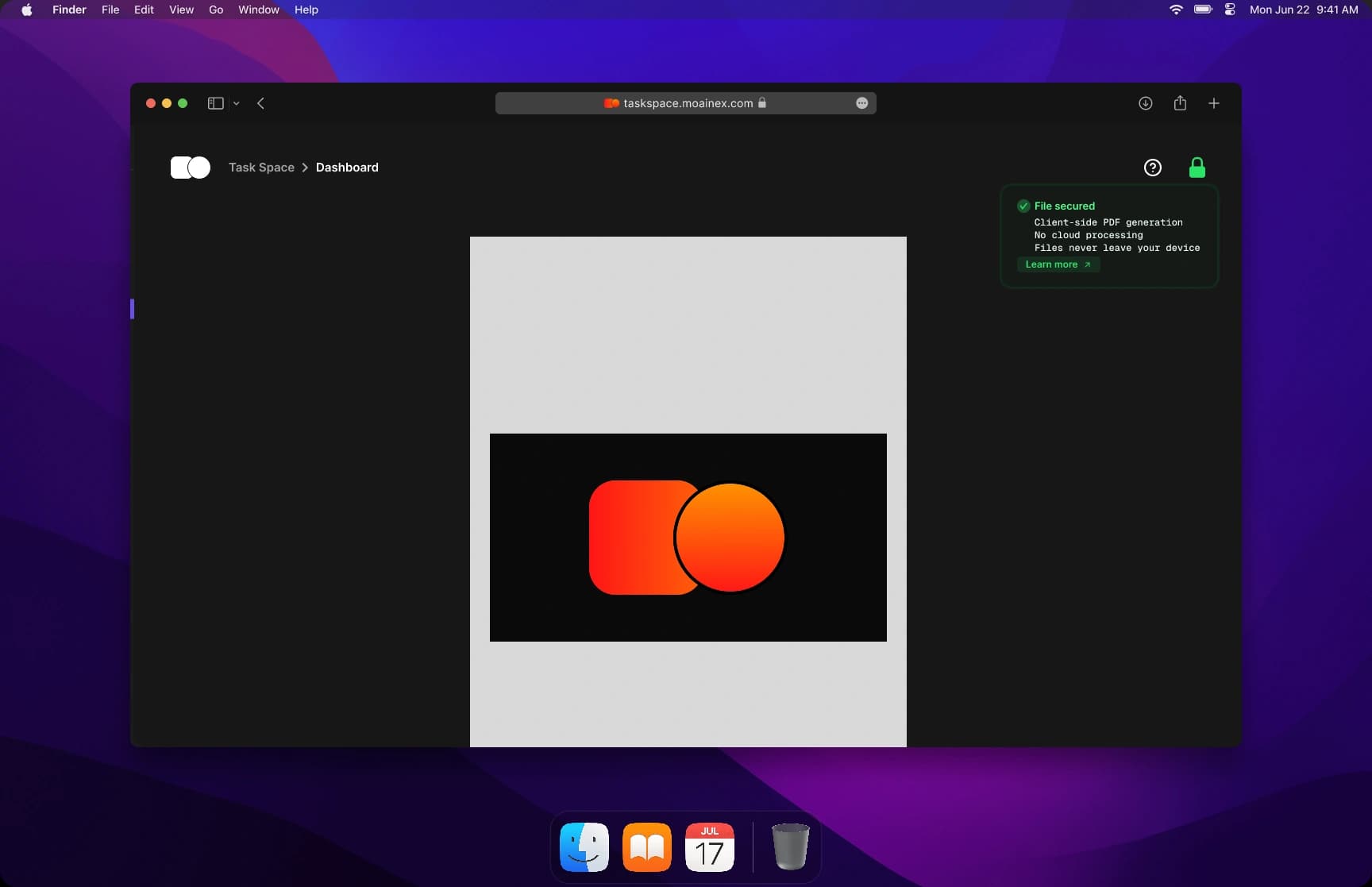
Task: Open Finder from the dock
Action: click(x=584, y=847)
